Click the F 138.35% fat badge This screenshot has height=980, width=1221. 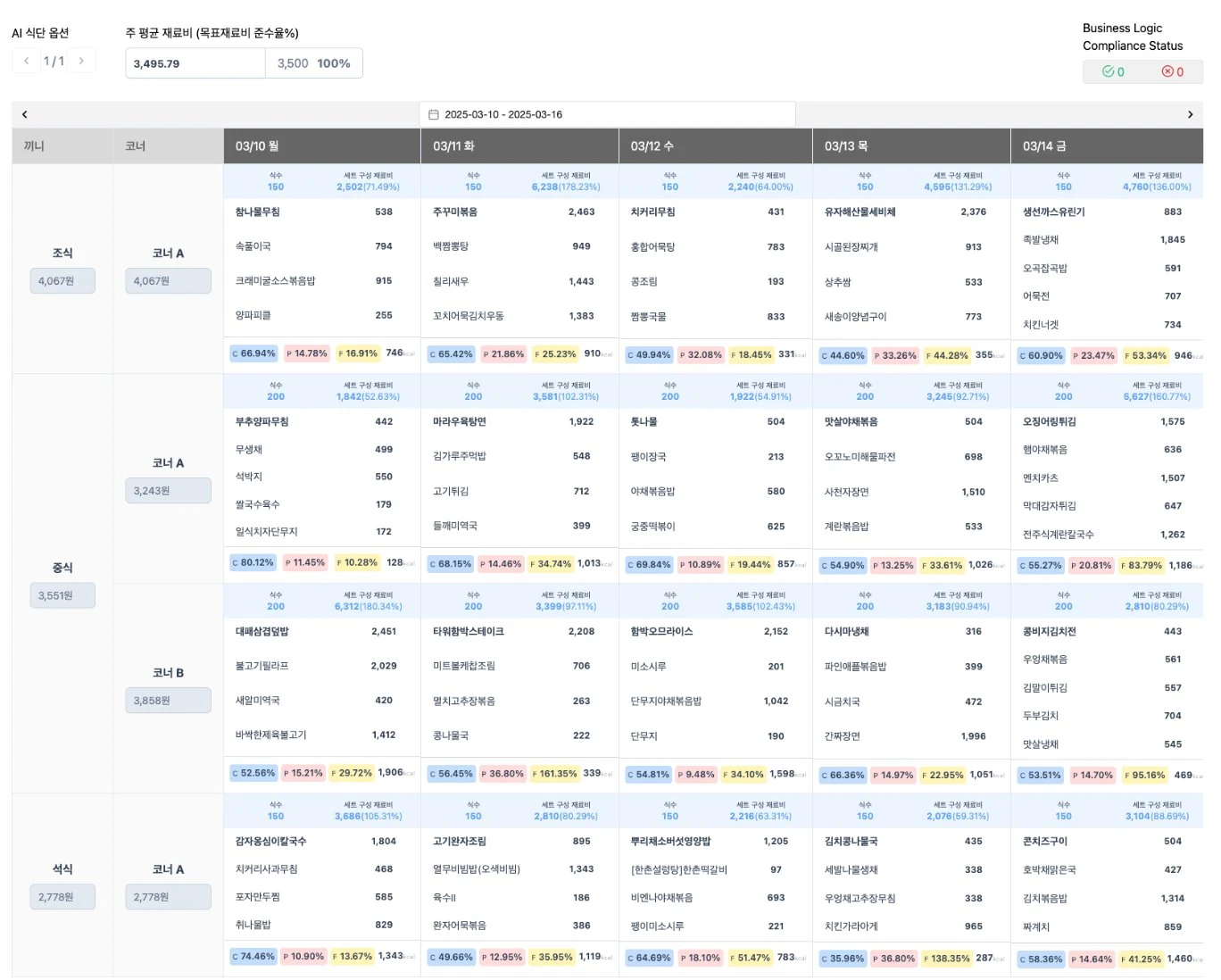[946, 958]
